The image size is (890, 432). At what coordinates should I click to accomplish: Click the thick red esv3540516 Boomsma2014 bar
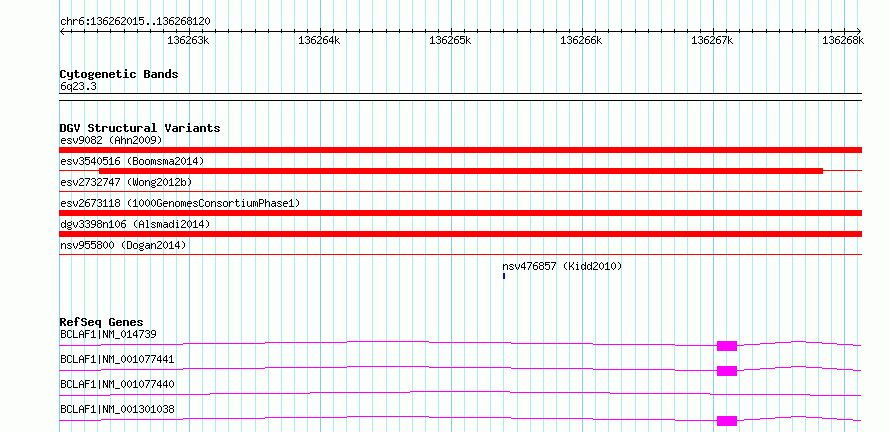pos(461,171)
